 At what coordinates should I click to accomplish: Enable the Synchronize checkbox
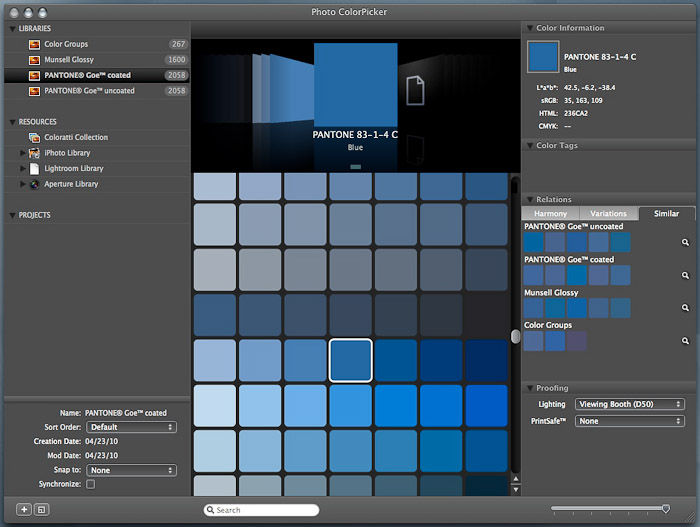point(91,484)
